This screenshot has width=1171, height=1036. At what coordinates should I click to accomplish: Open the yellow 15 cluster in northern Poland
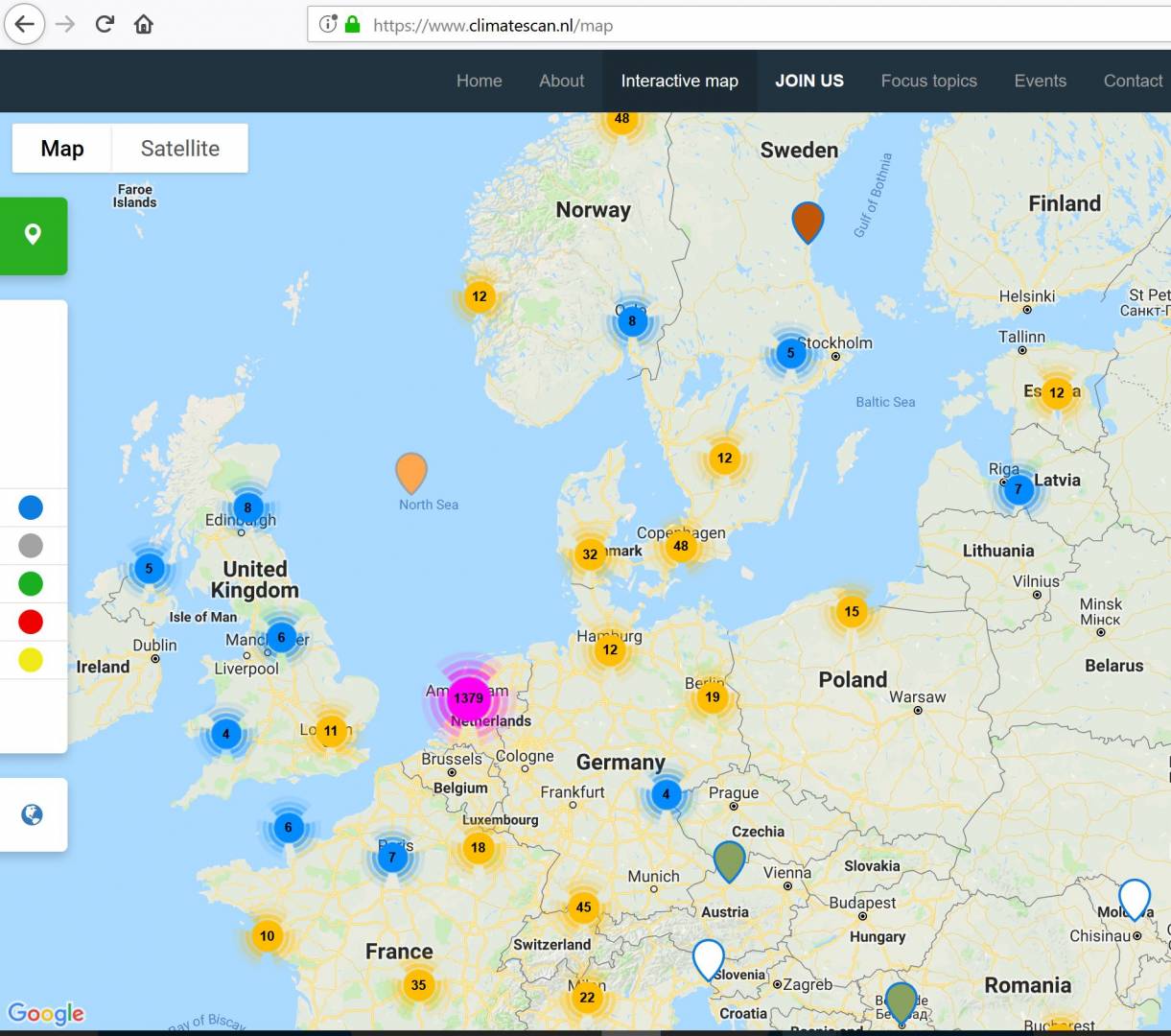tap(852, 611)
